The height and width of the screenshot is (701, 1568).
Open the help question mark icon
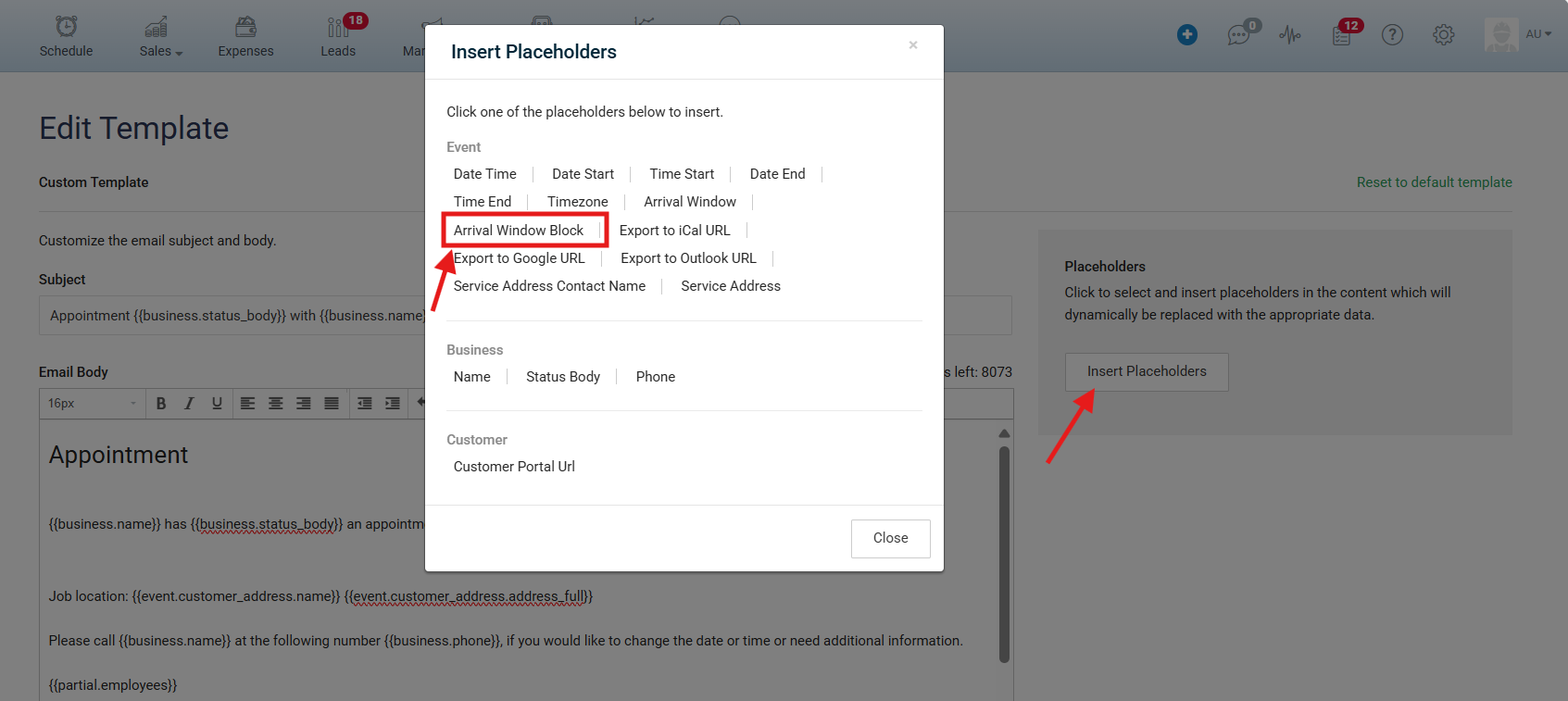pos(1392,35)
